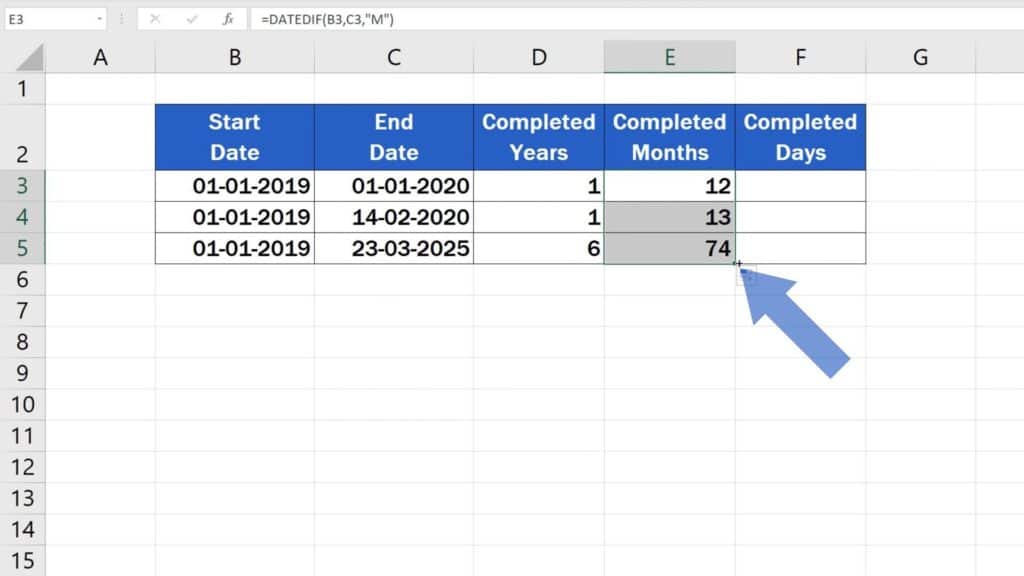Click inside the Name Box showing E3
Viewport: 1024px width, 576px height.
pos(50,19)
